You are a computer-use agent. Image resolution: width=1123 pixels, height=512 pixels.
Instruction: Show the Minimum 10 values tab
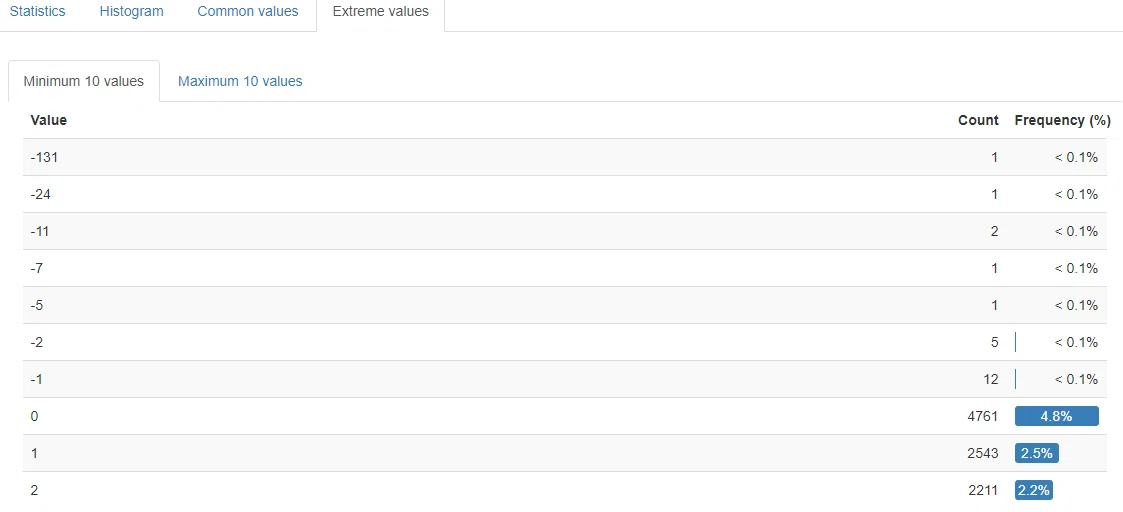pos(84,81)
